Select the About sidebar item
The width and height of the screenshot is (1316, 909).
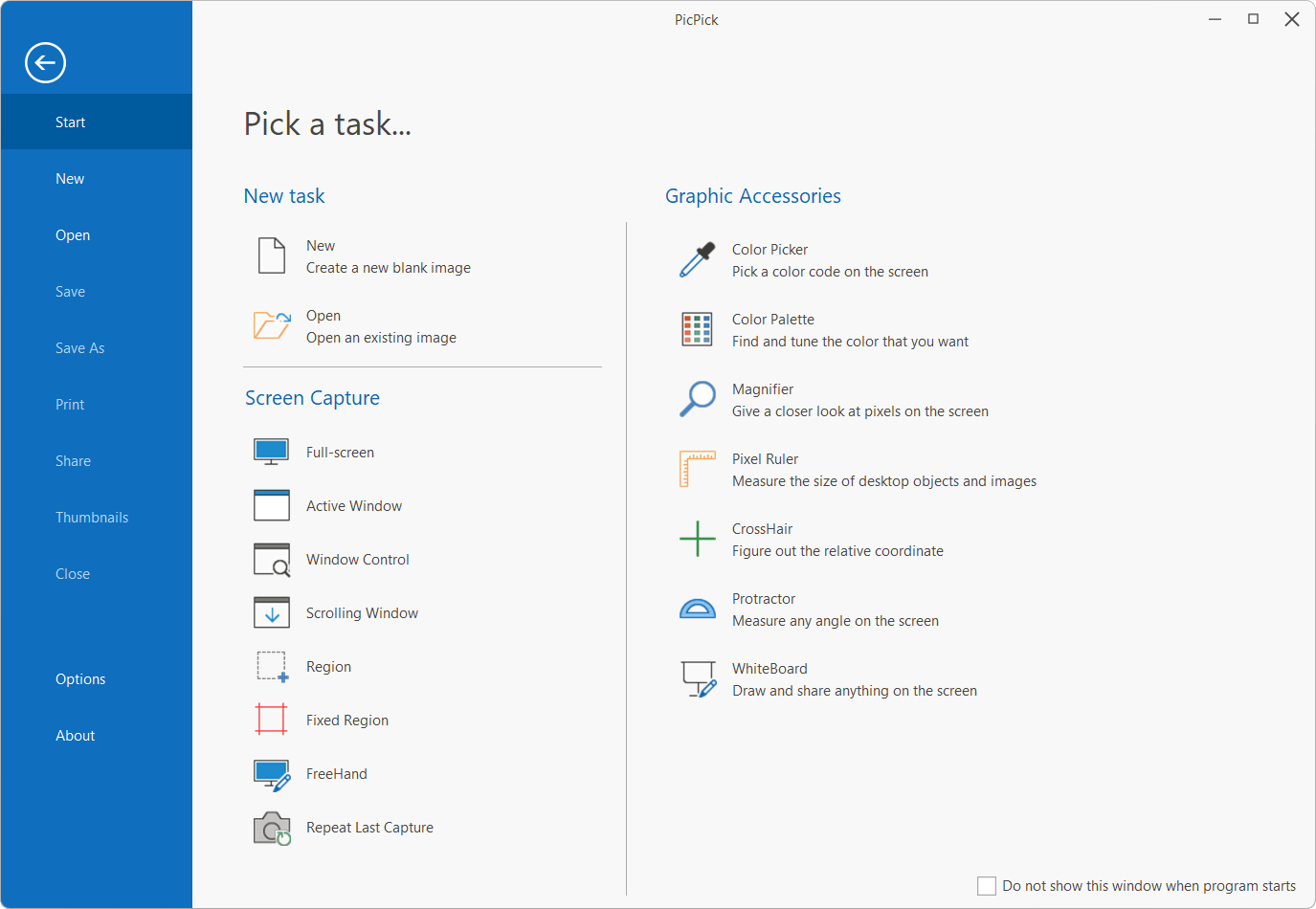click(x=76, y=736)
